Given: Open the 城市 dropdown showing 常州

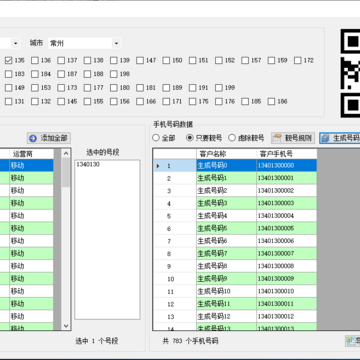Looking at the screenshot, I should tap(84, 43).
